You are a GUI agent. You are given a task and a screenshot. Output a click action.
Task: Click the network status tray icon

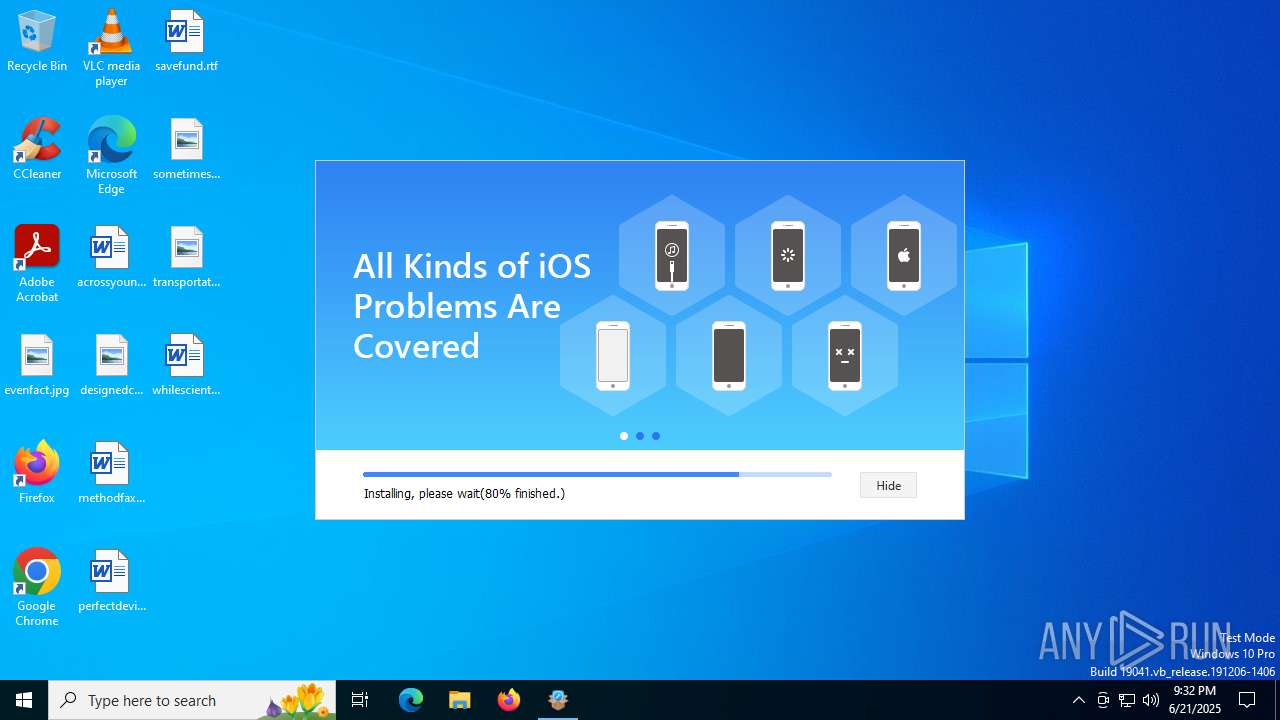[x=1127, y=700]
